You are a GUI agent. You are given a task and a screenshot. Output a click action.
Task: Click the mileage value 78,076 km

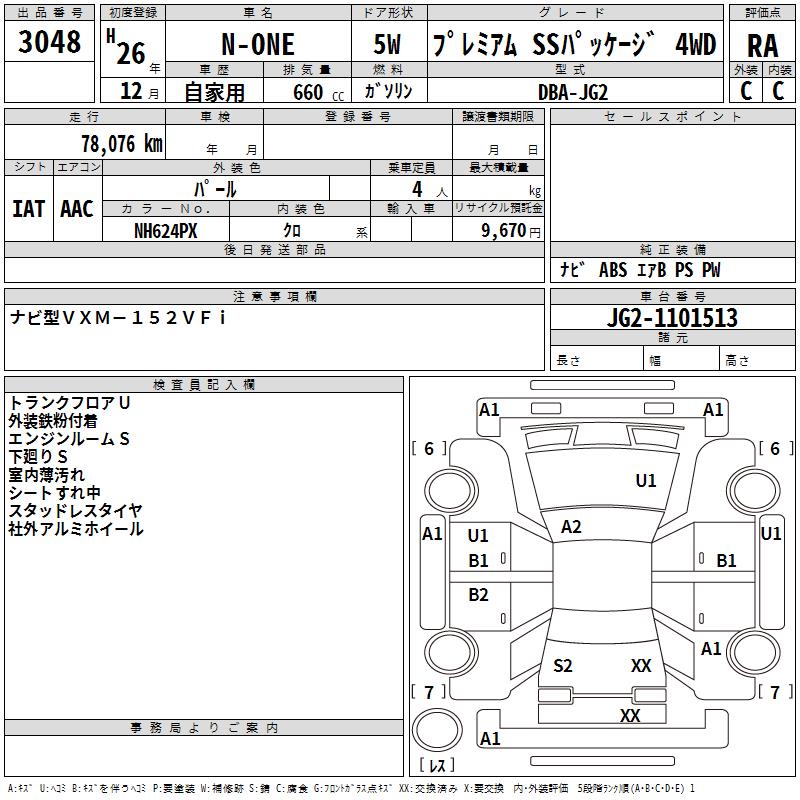[121, 144]
